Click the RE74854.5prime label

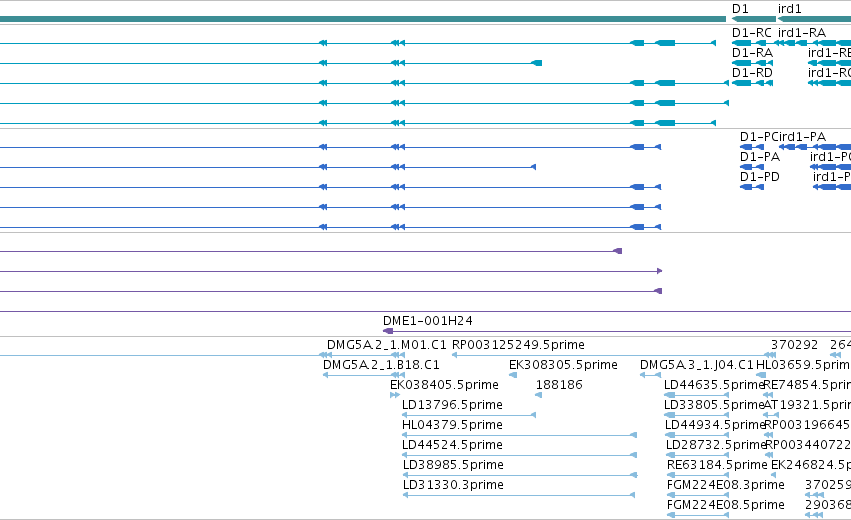[807, 385]
